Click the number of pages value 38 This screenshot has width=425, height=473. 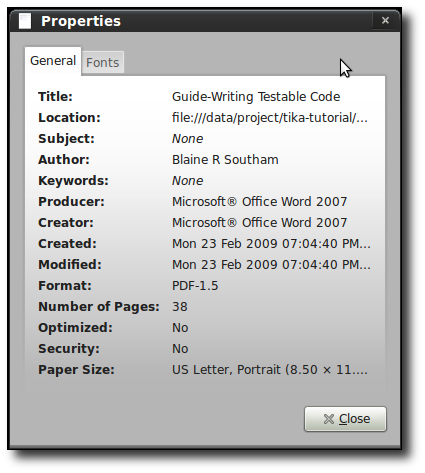pyautogui.click(x=180, y=307)
